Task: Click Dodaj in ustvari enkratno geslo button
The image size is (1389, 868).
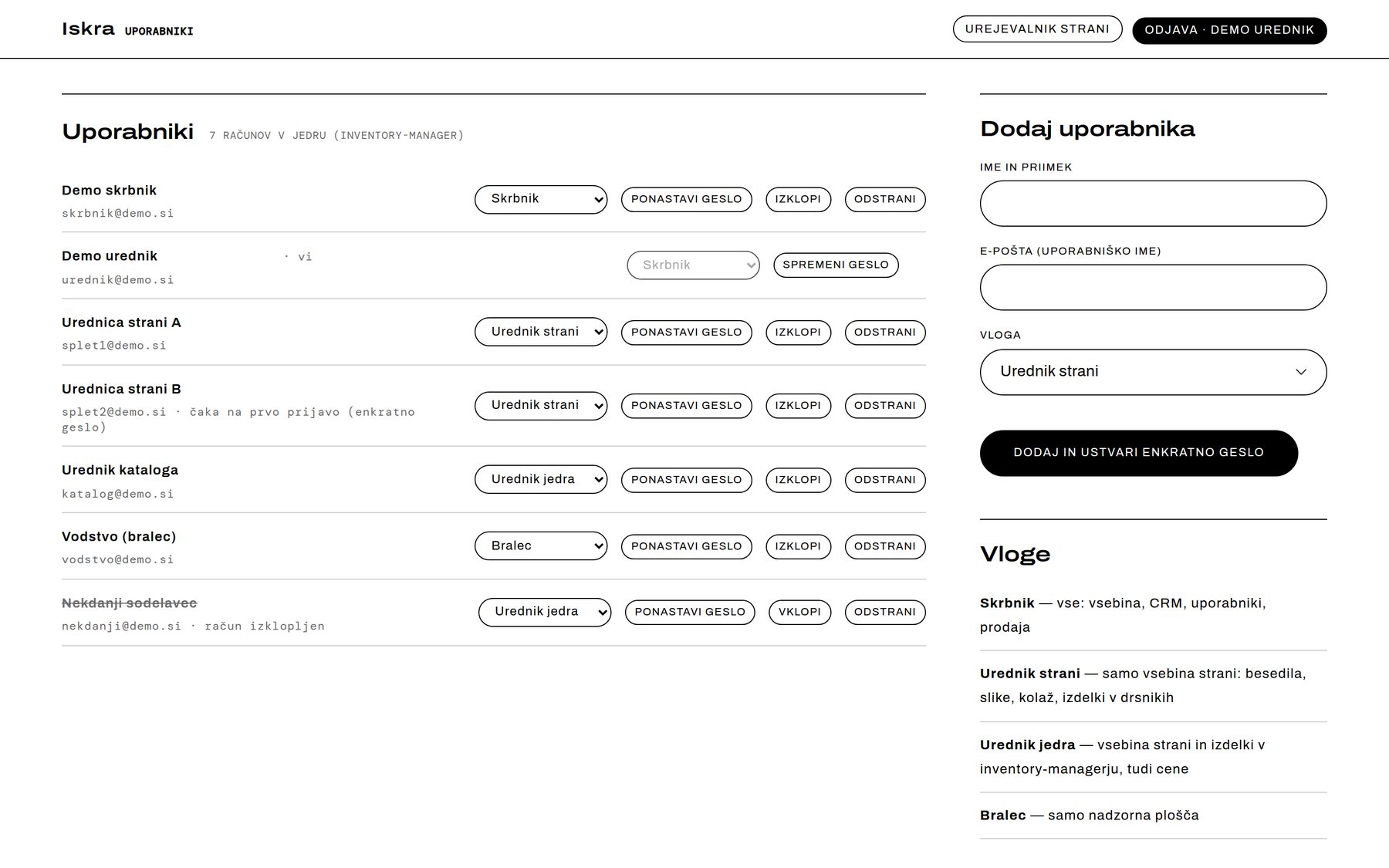Action: (x=1138, y=453)
